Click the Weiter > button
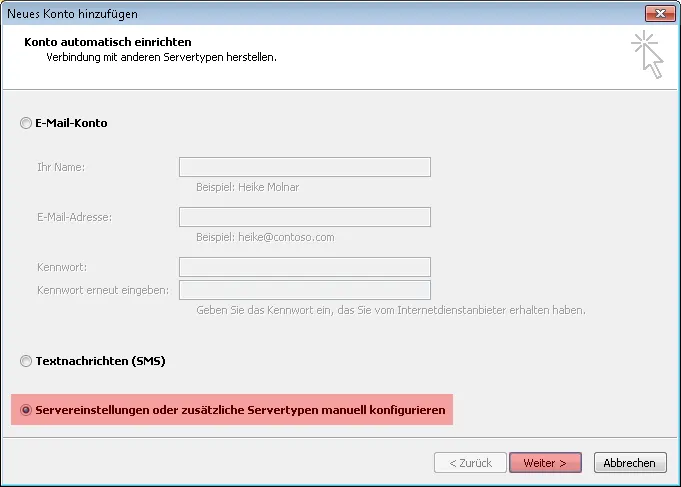This screenshot has height=487, width=681. 545,463
